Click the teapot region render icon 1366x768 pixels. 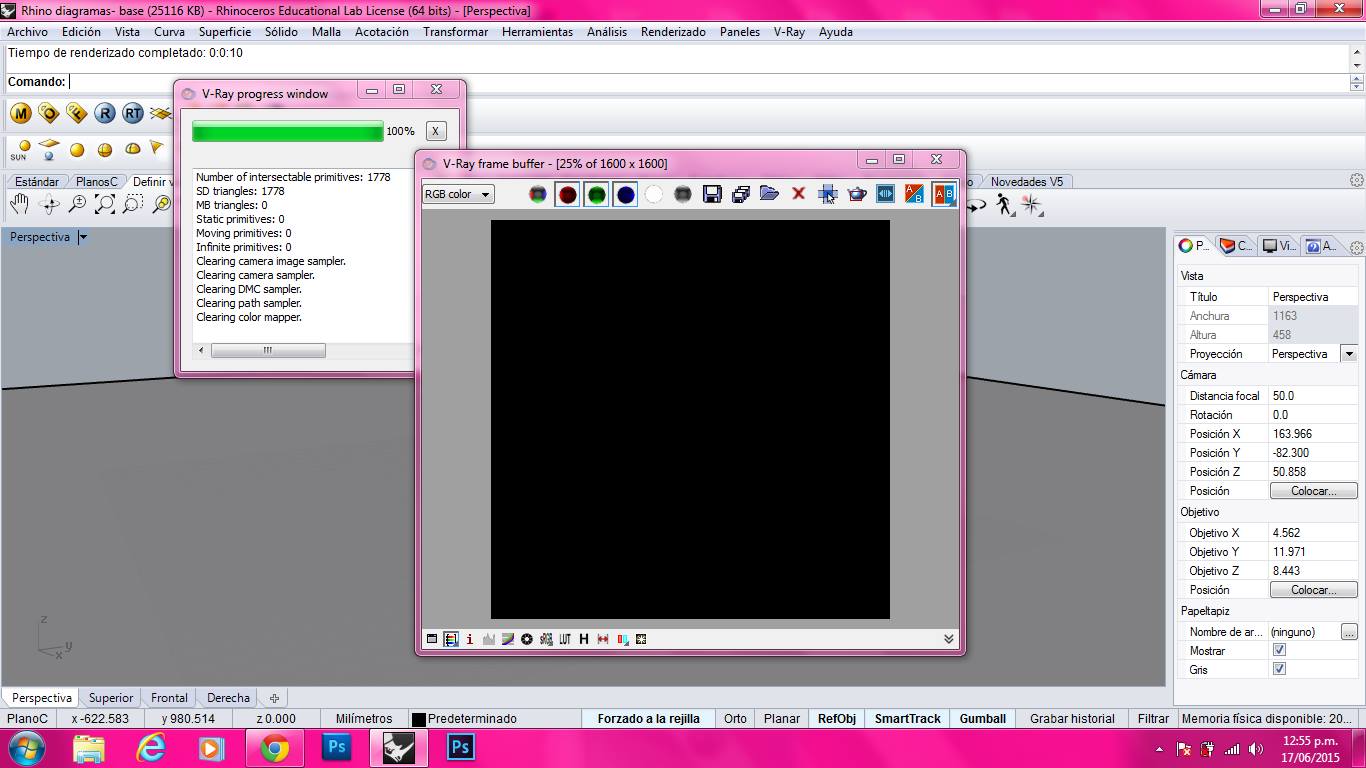point(857,194)
